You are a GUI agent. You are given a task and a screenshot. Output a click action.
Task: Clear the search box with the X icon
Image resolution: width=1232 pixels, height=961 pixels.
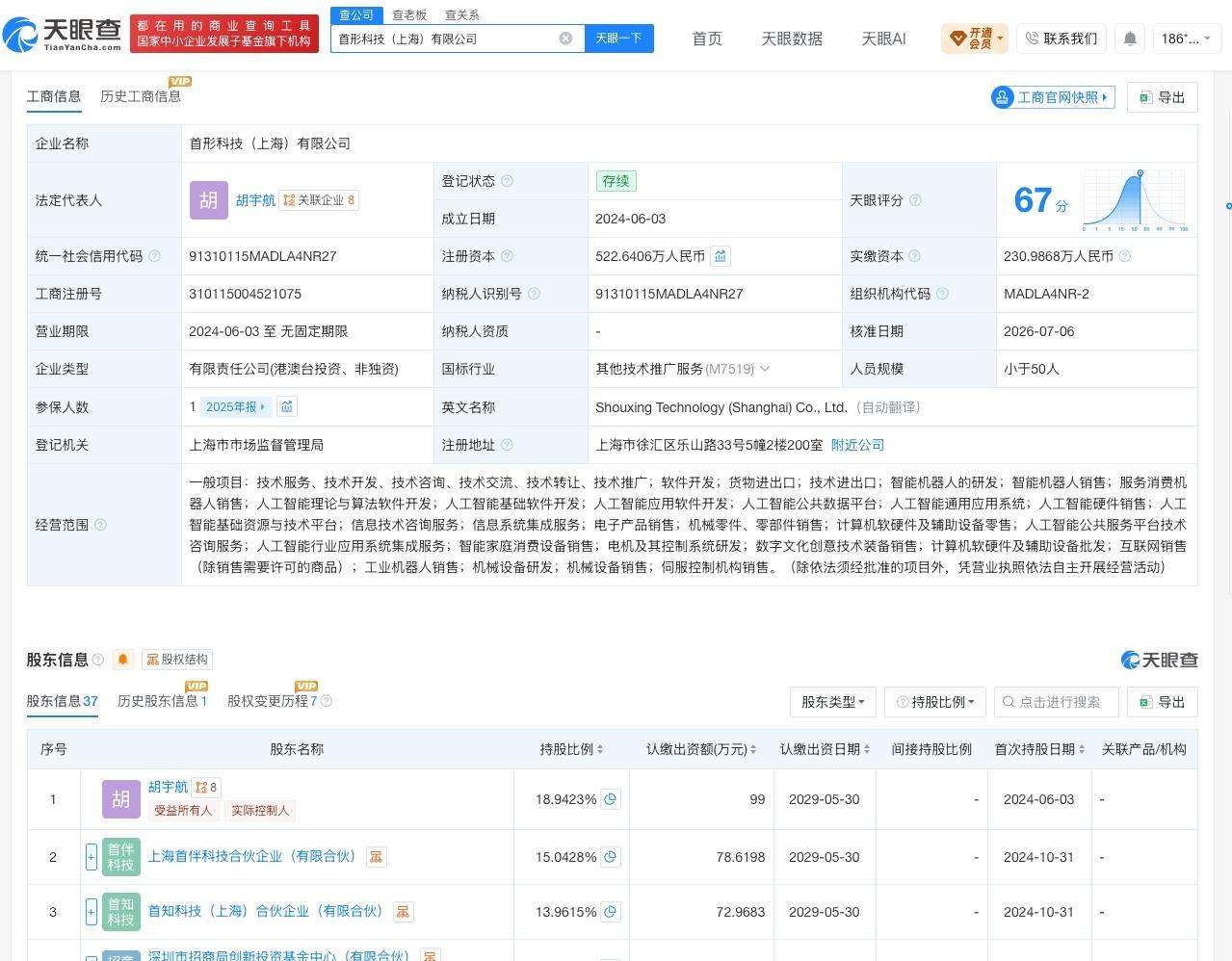click(x=565, y=39)
